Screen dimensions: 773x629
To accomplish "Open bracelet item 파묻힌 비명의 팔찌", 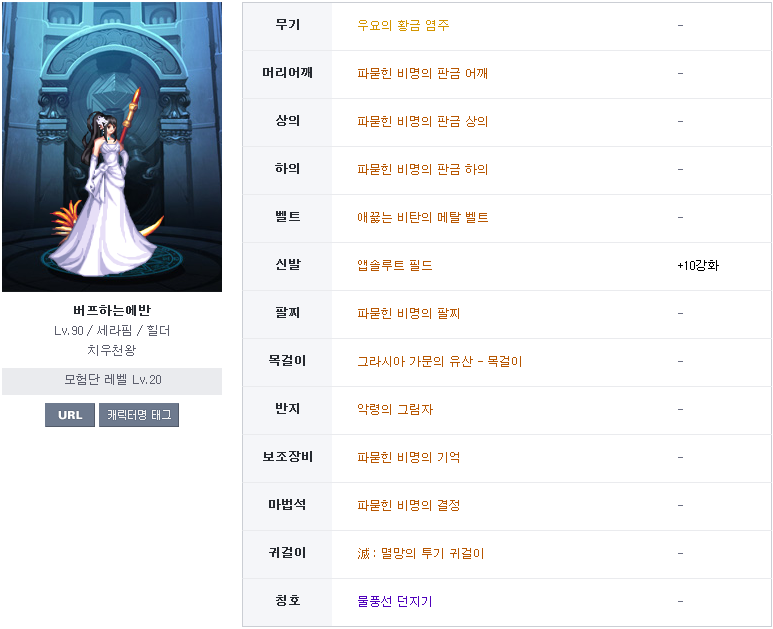I will [408, 314].
